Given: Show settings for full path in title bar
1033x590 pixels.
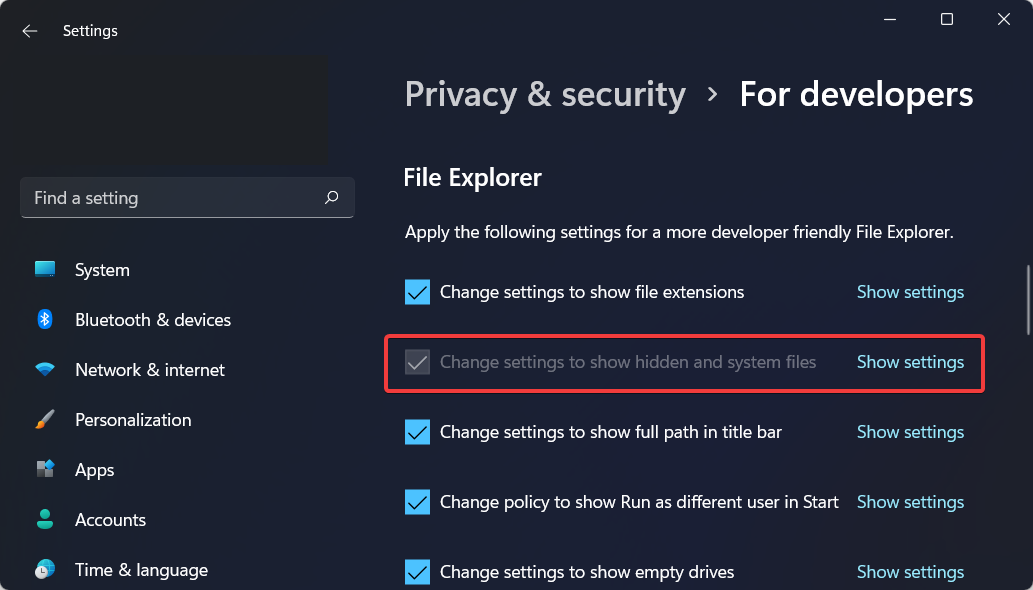Looking at the screenshot, I should (x=910, y=432).
